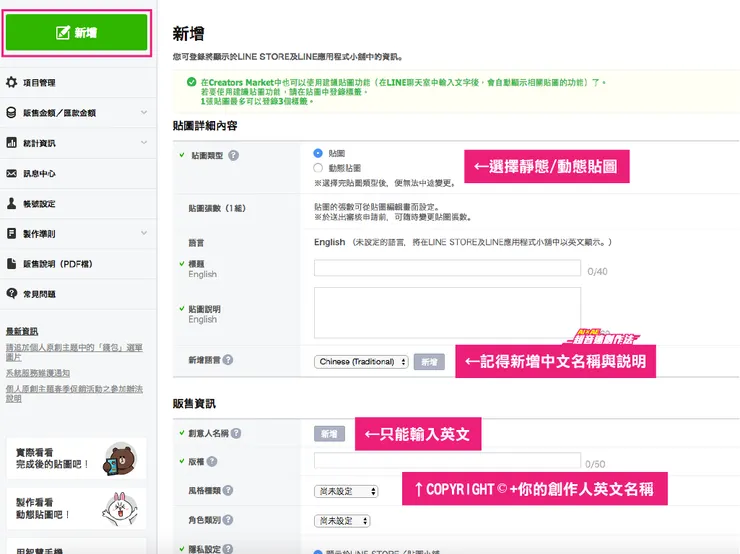Image resolution: width=740 pixels, height=554 pixels.
Task: Open the 風格種類 dropdown set to 尚未設定
Action: pyautogui.click(x=346, y=491)
